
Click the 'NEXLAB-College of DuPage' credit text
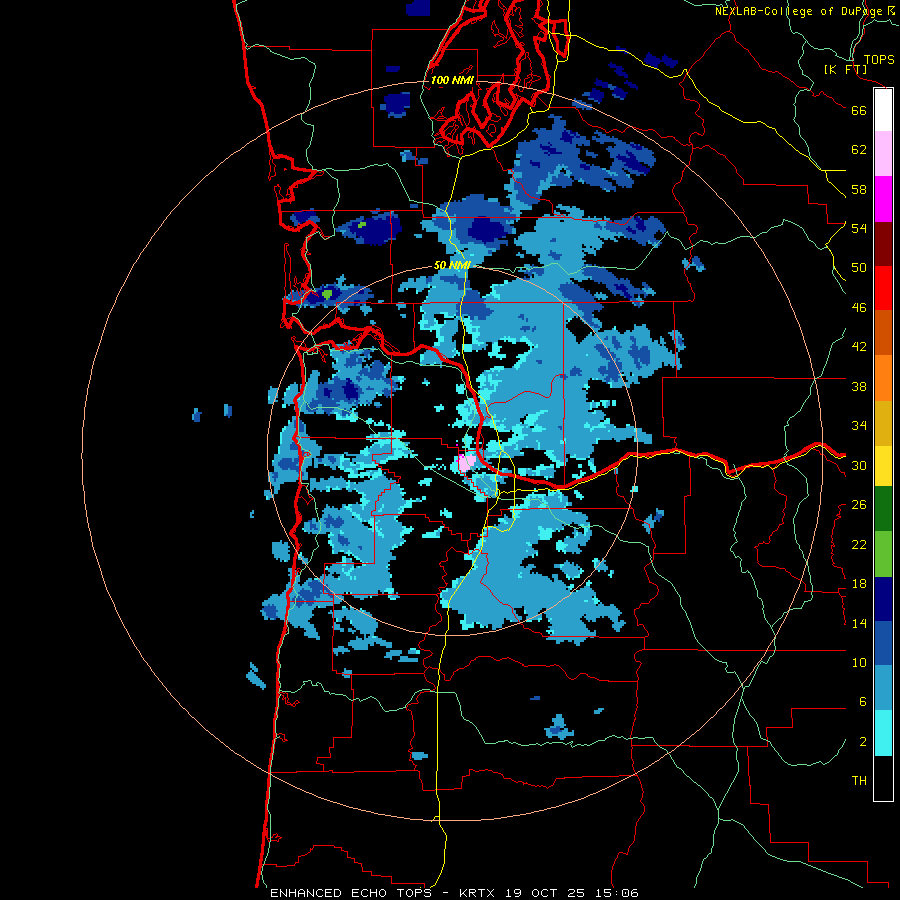coord(799,11)
